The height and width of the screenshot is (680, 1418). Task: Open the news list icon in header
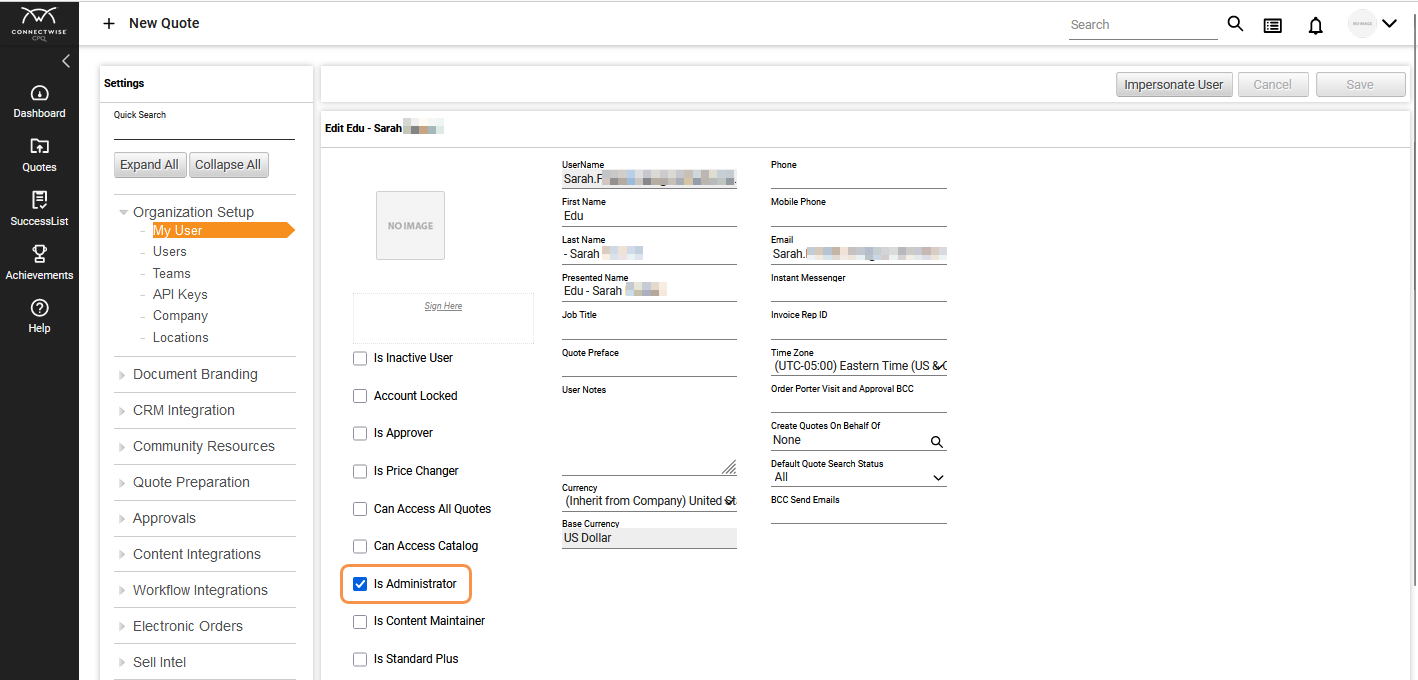[x=1273, y=25]
